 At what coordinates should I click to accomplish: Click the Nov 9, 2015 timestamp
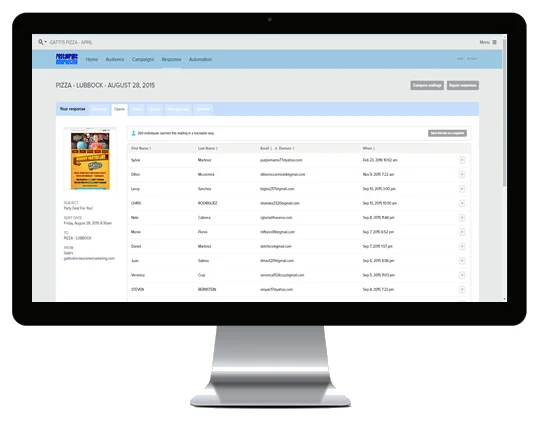(378, 174)
